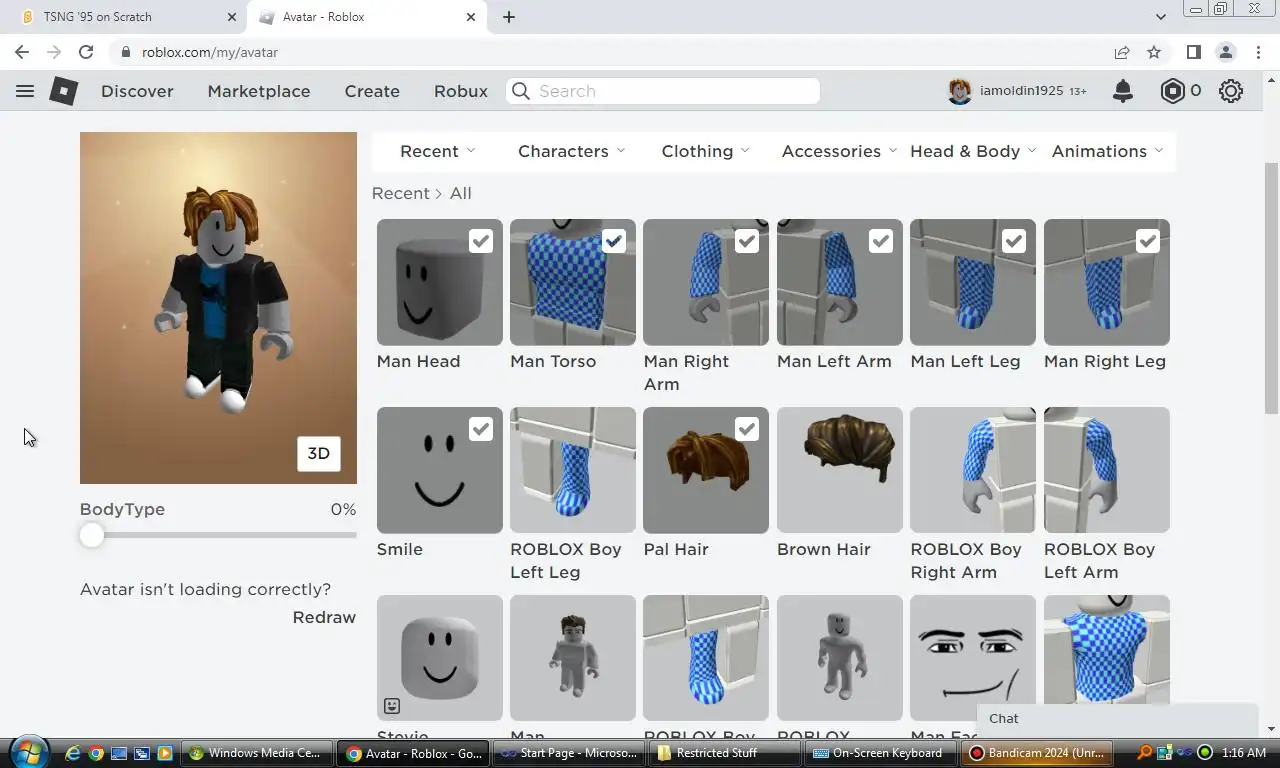View site information lock icon
This screenshot has width=1280, height=768.
(125, 52)
